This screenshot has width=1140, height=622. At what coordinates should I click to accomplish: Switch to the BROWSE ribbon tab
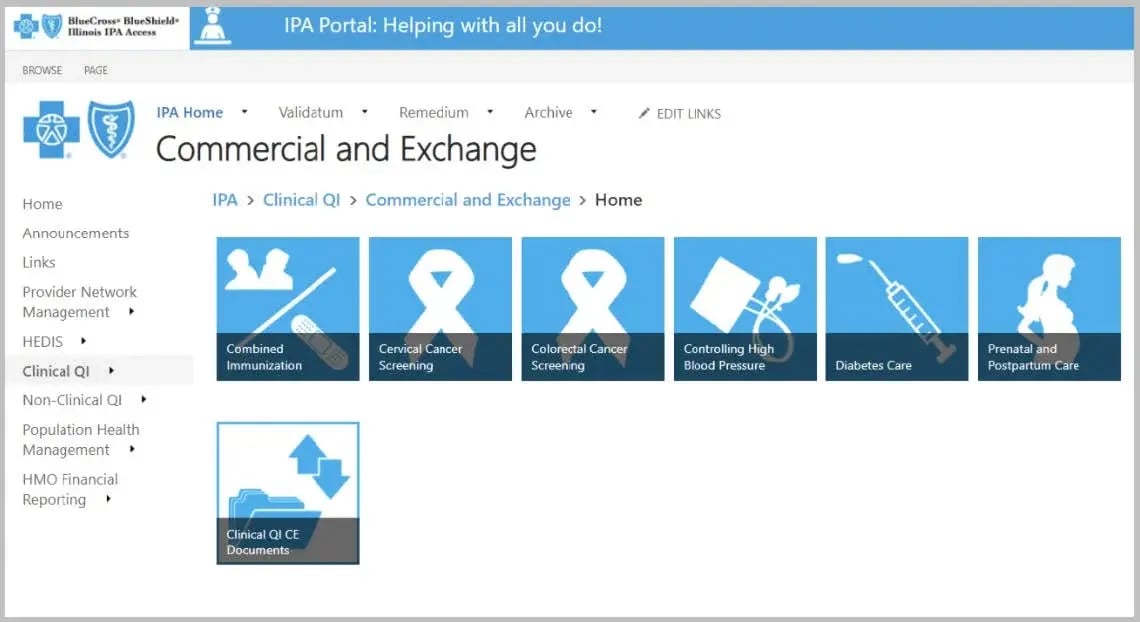[x=42, y=70]
